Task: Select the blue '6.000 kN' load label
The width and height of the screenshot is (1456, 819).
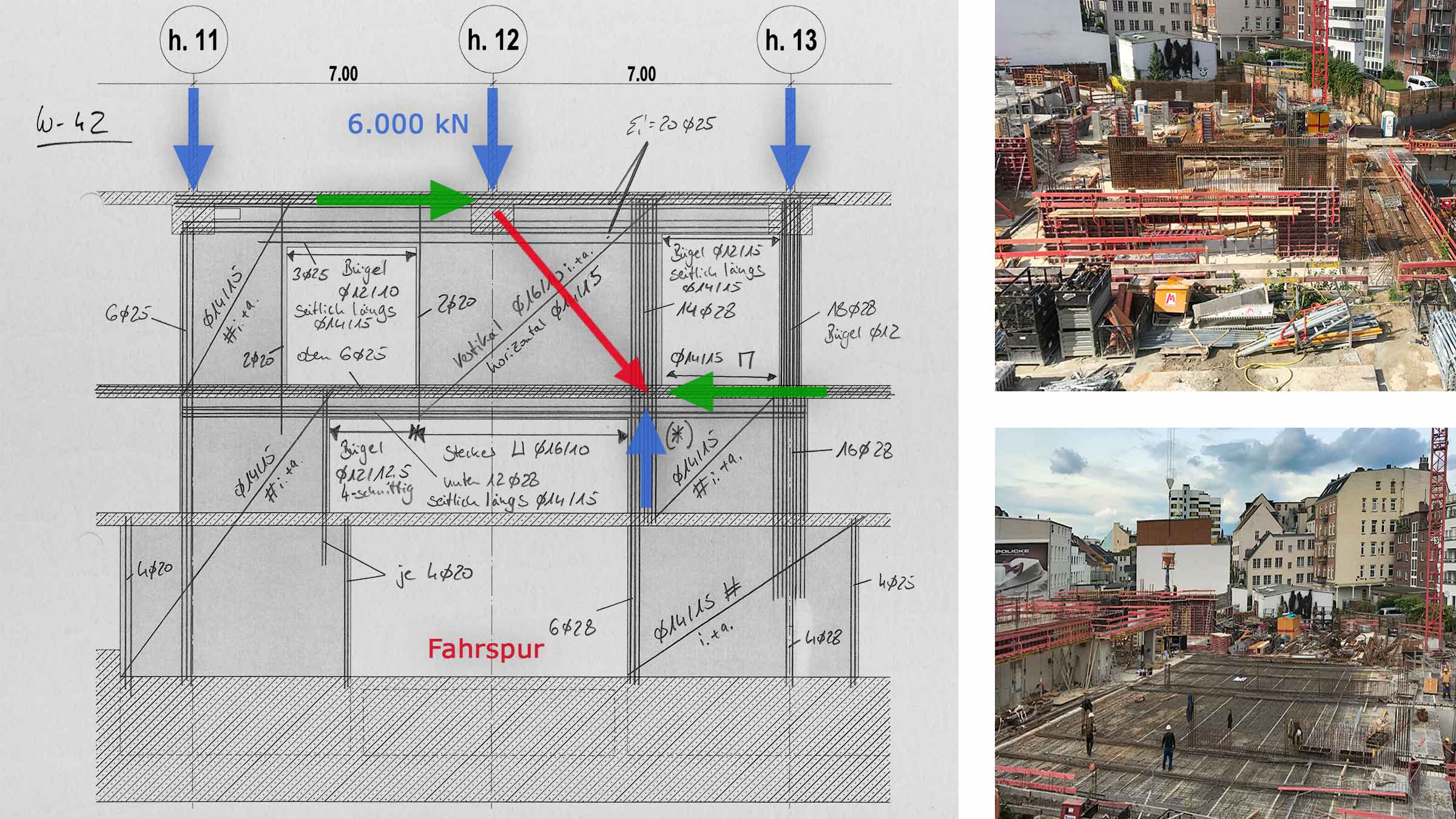Action: 408,124
